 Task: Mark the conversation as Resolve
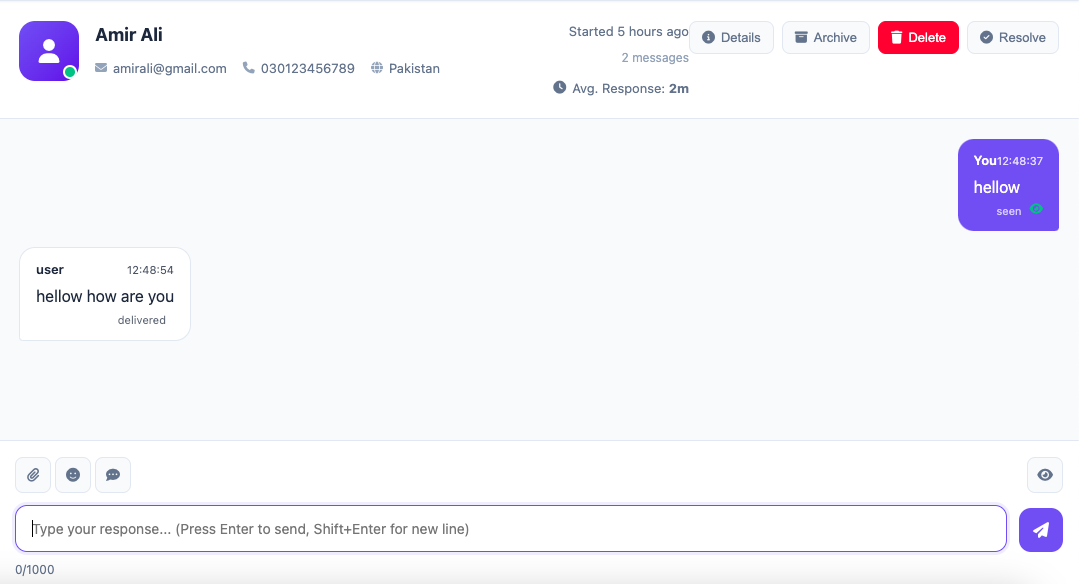click(x=1012, y=37)
